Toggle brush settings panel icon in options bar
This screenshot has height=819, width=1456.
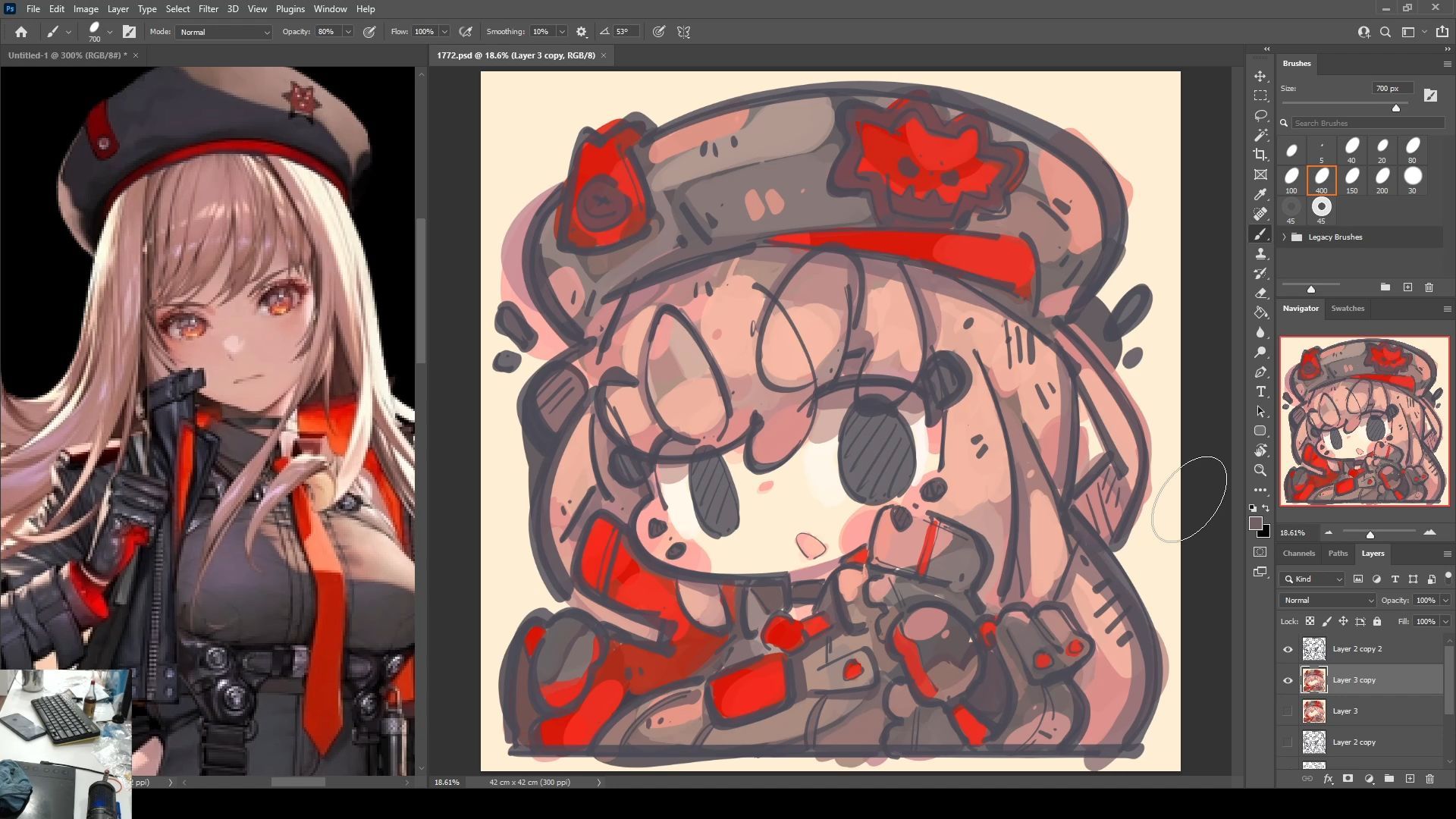[130, 32]
